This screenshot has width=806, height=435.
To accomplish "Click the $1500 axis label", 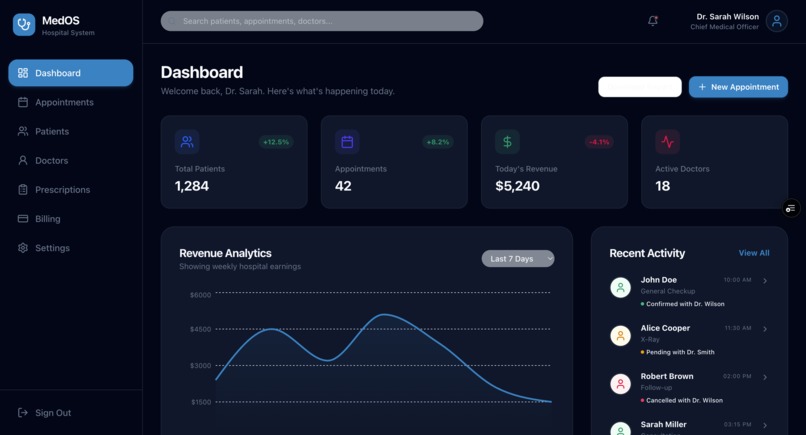I will click(201, 402).
